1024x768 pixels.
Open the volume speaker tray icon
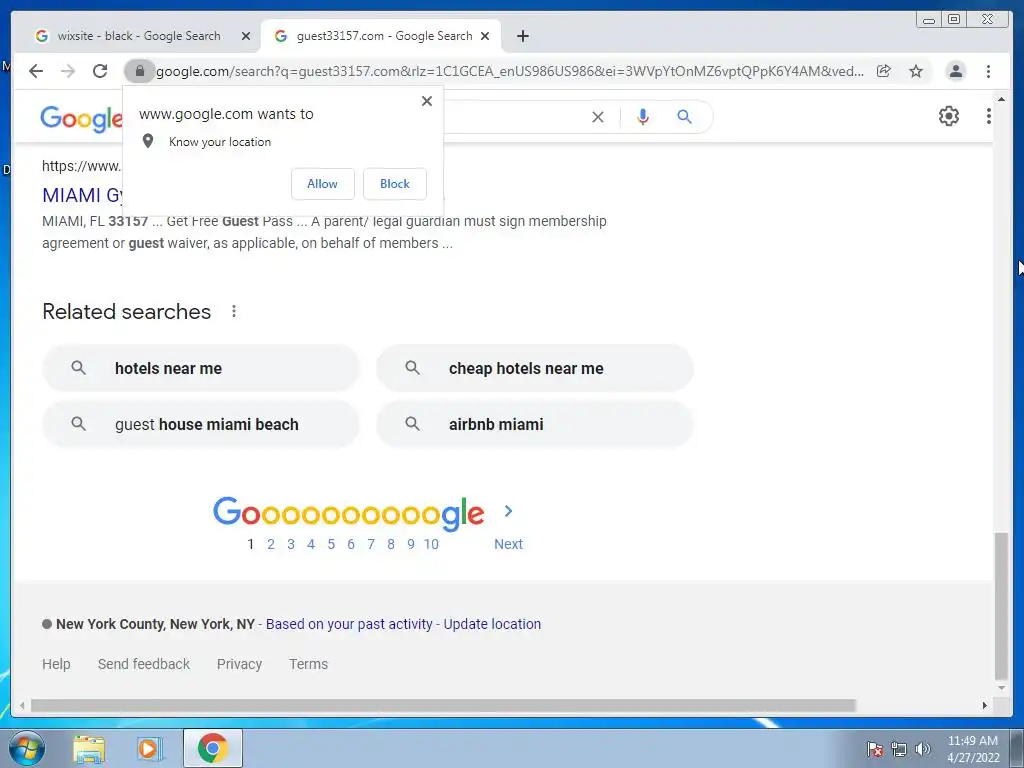coord(923,749)
